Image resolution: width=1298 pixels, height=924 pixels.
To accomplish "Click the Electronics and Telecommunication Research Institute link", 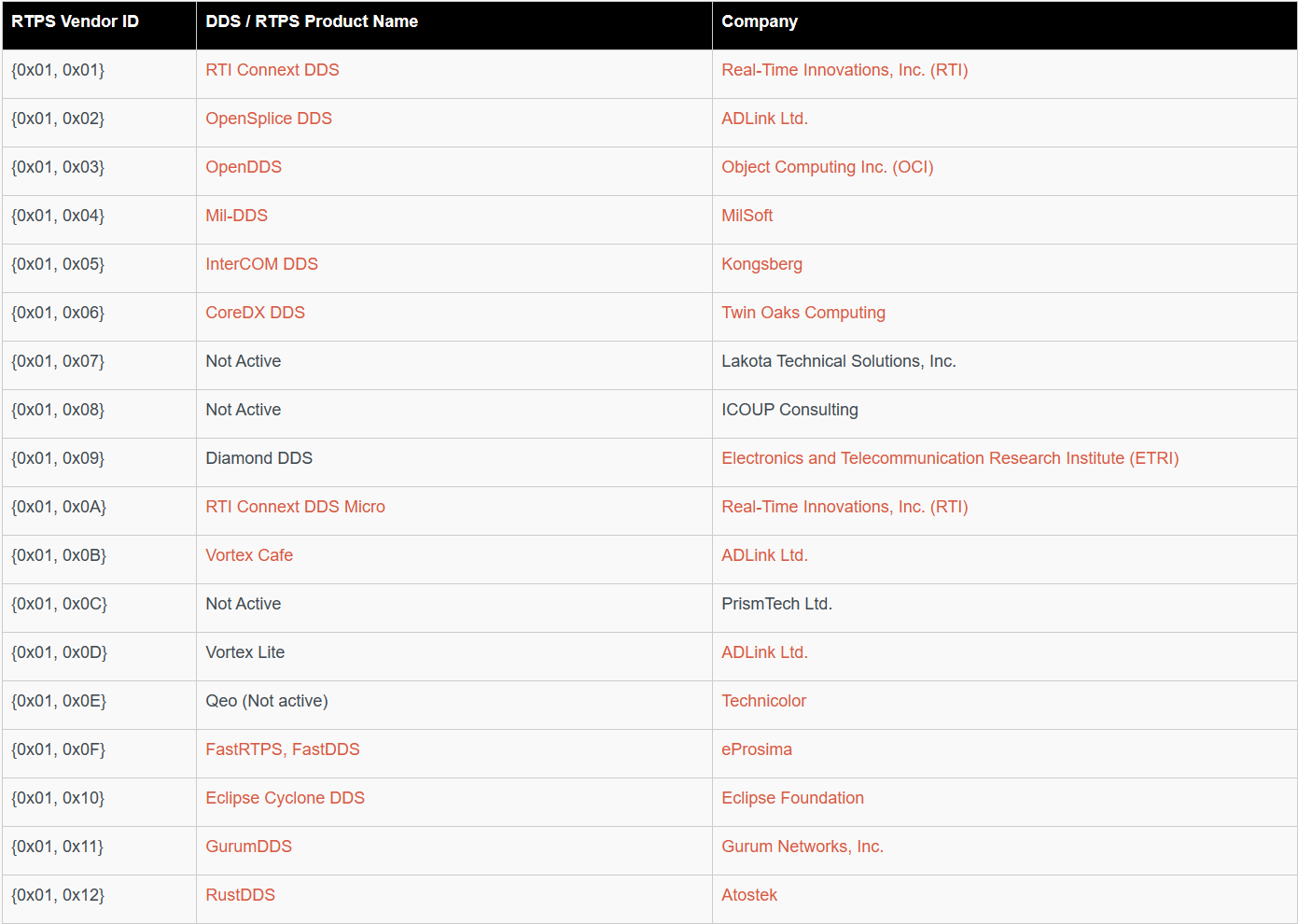I will (949, 458).
